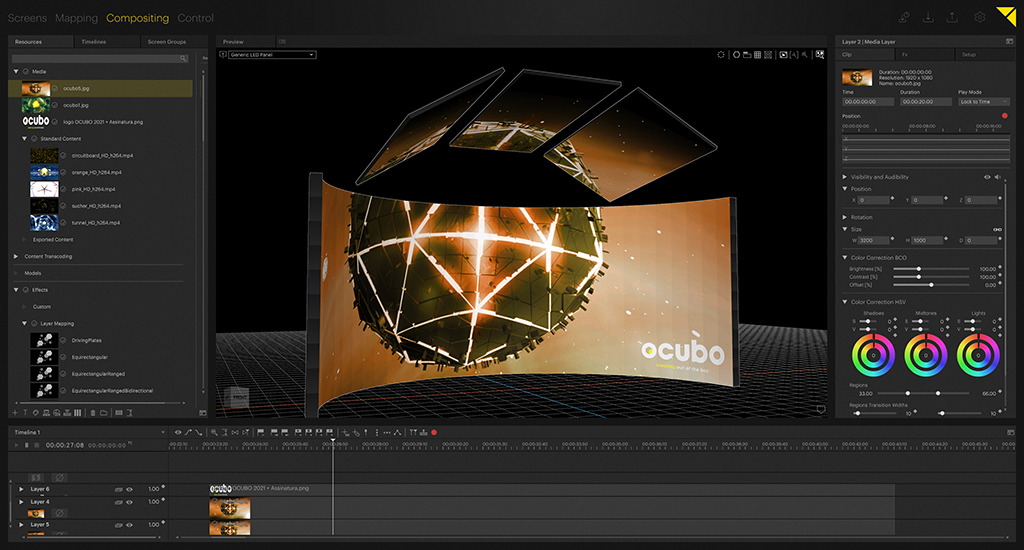
Task: Click the grid icon in preview toolbar
Action: click(756, 55)
